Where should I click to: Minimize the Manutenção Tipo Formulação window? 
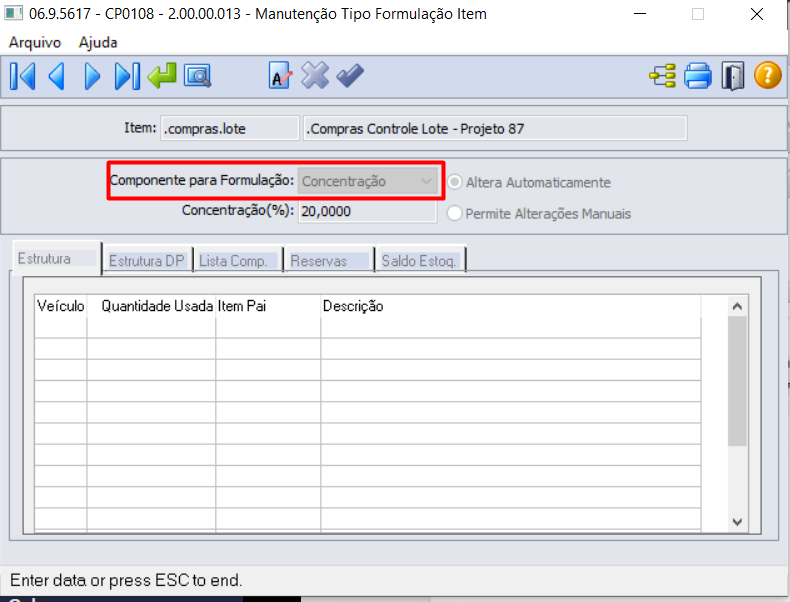tap(640, 14)
